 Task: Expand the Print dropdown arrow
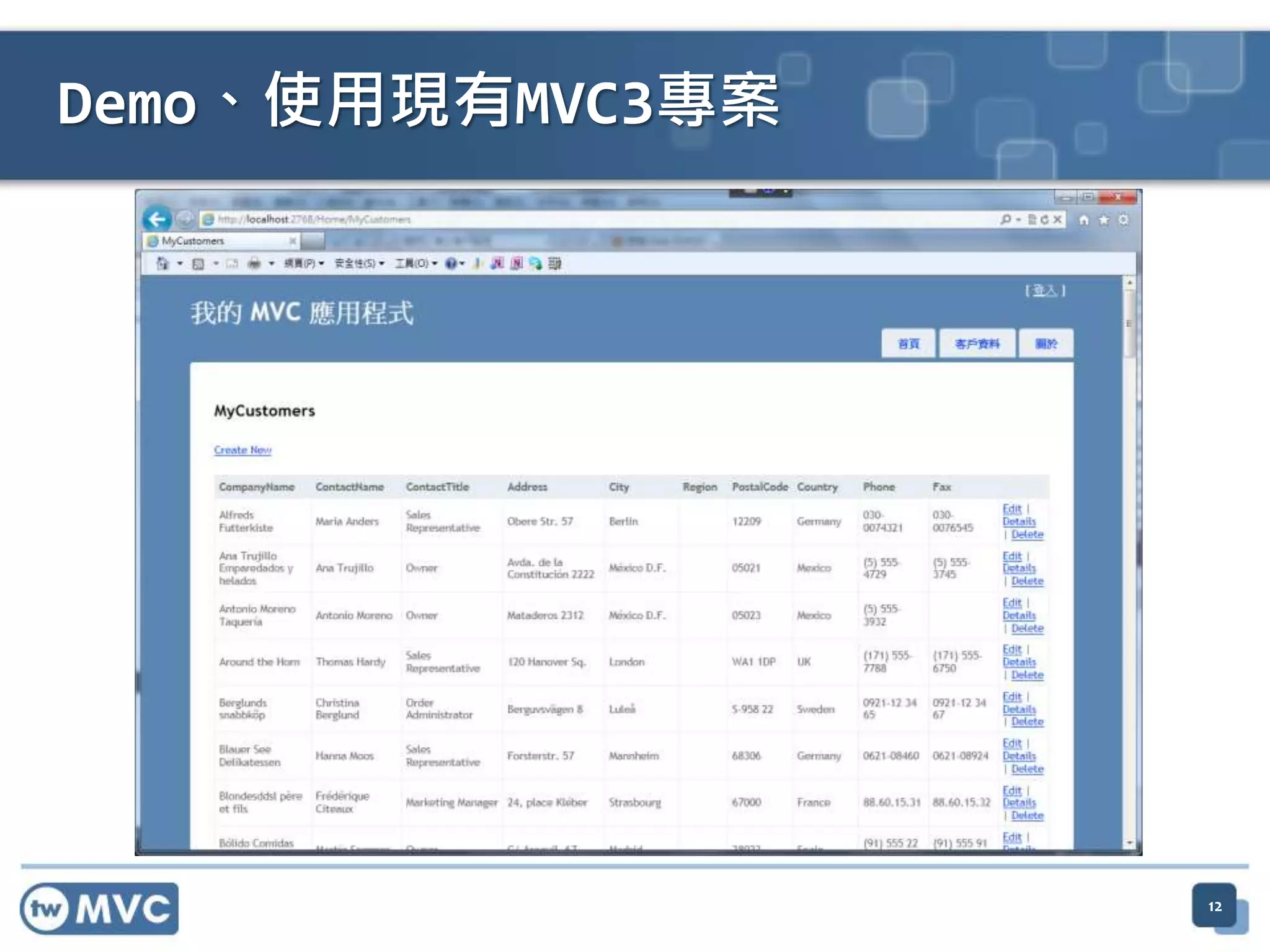tap(271, 264)
